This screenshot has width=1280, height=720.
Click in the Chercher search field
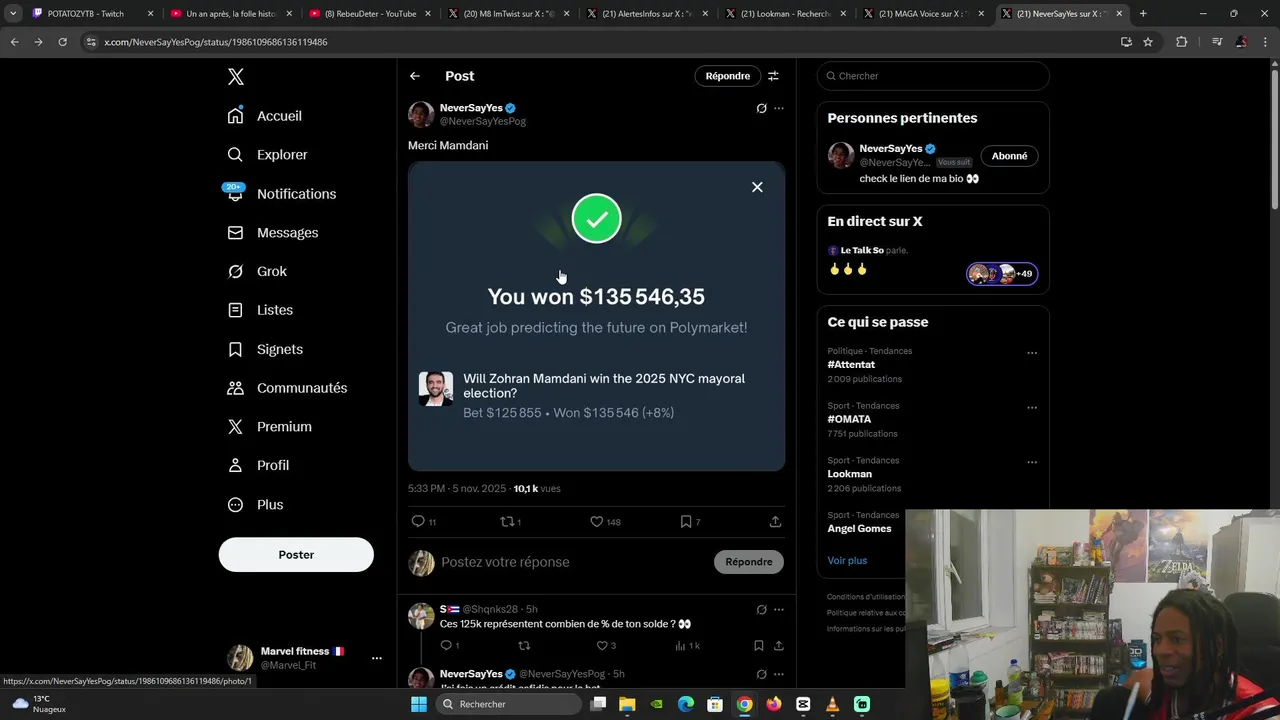coord(933,76)
